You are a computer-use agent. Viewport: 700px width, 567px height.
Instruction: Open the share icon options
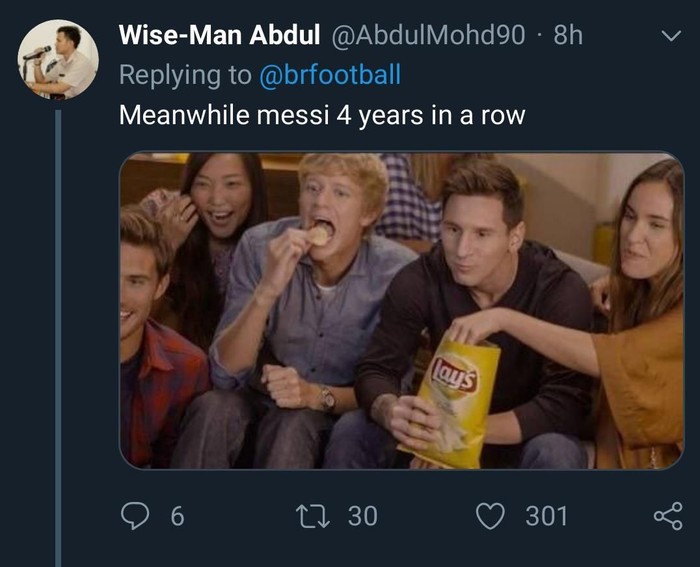666,516
